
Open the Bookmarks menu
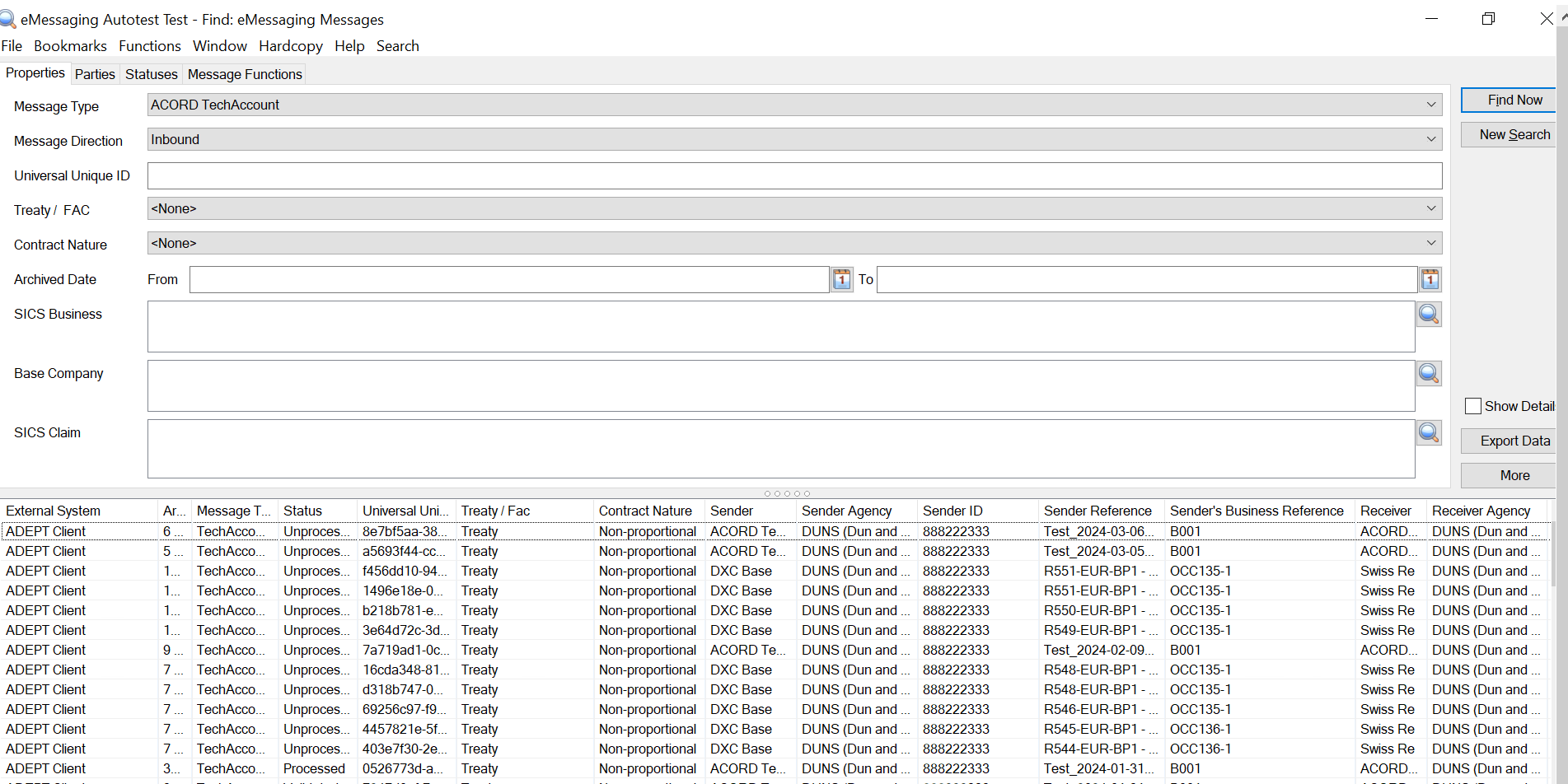[70, 46]
